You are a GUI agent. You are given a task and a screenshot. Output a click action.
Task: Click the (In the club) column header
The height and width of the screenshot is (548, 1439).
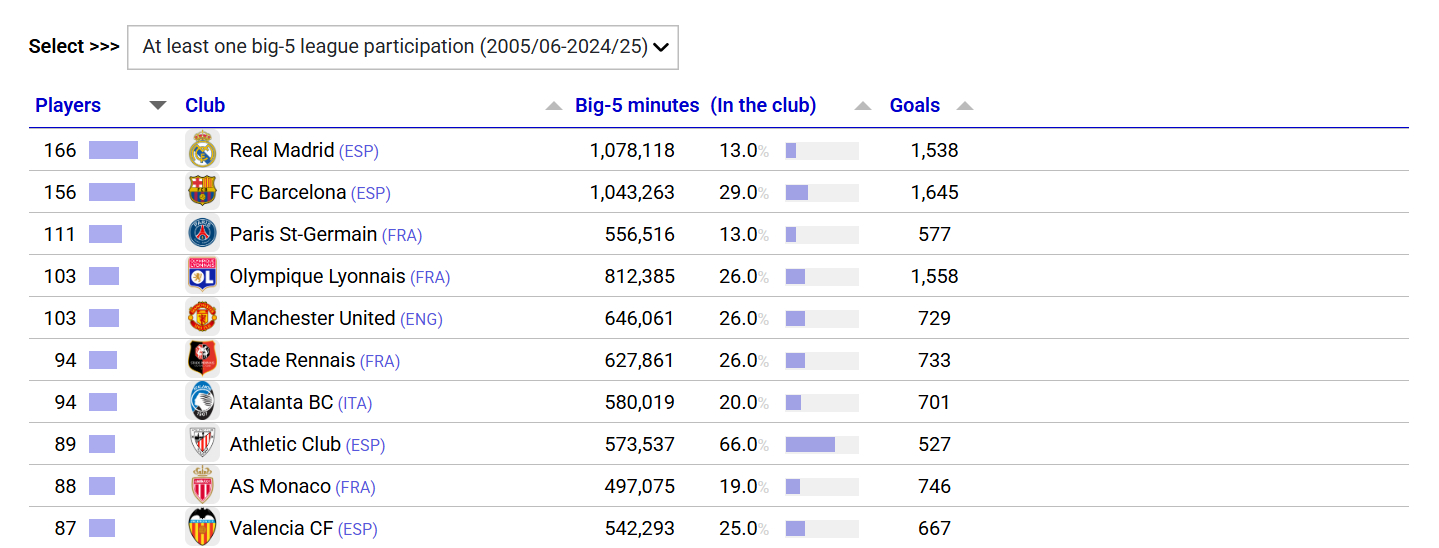(x=763, y=106)
